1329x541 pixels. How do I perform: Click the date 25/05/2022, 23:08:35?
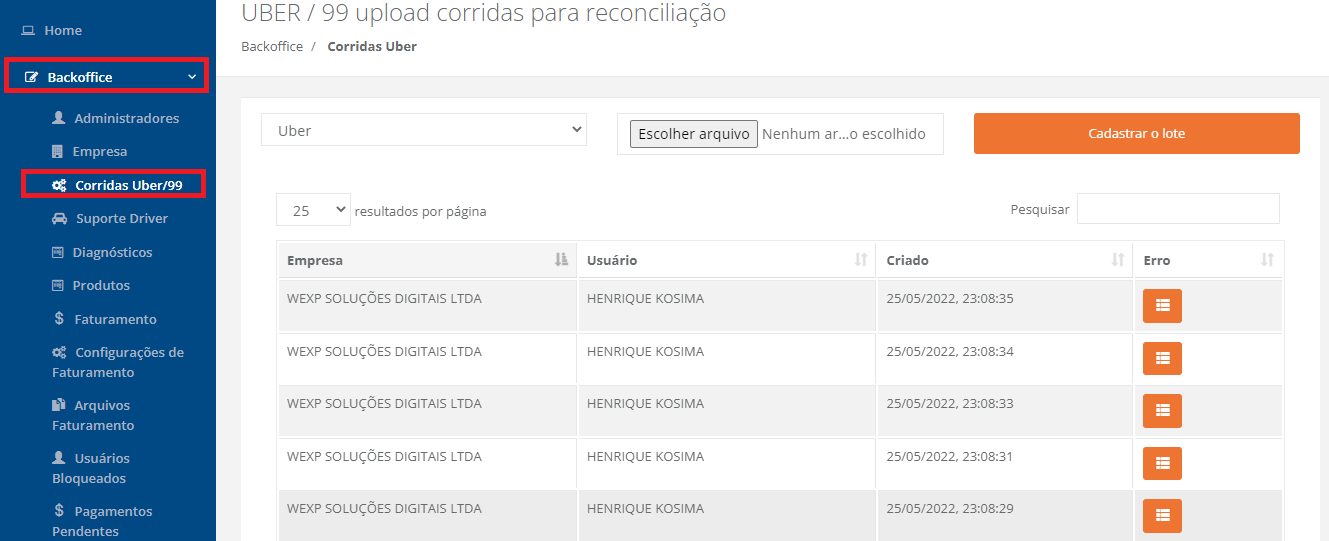pos(950,298)
